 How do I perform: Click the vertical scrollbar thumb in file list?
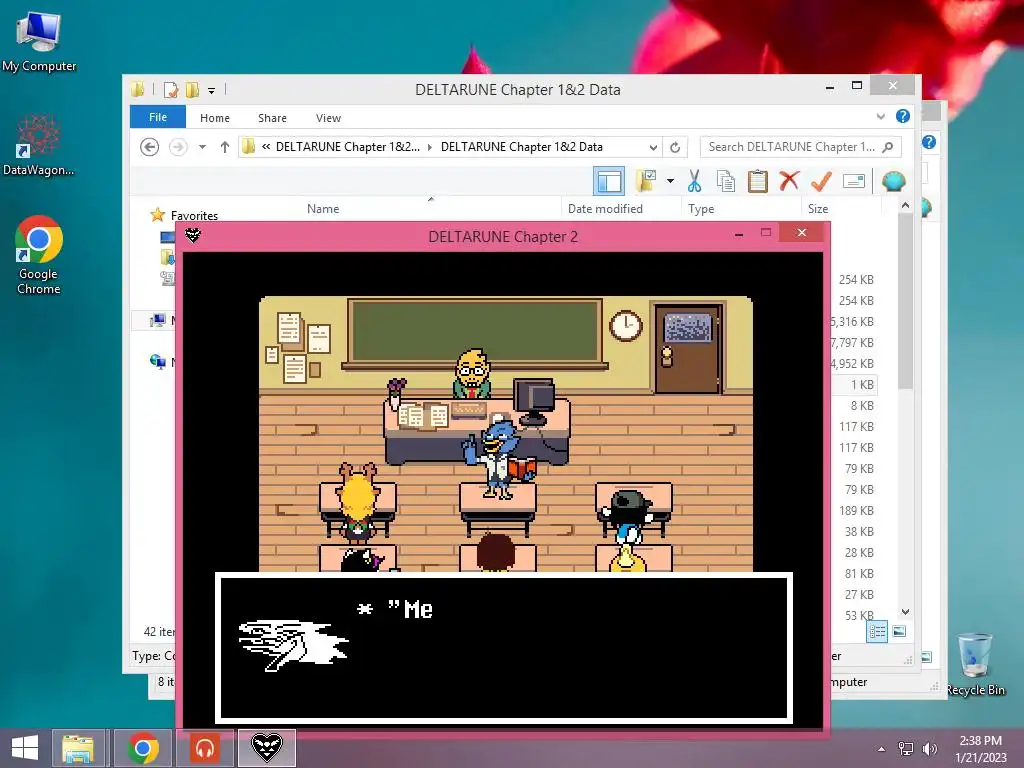click(905, 302)
